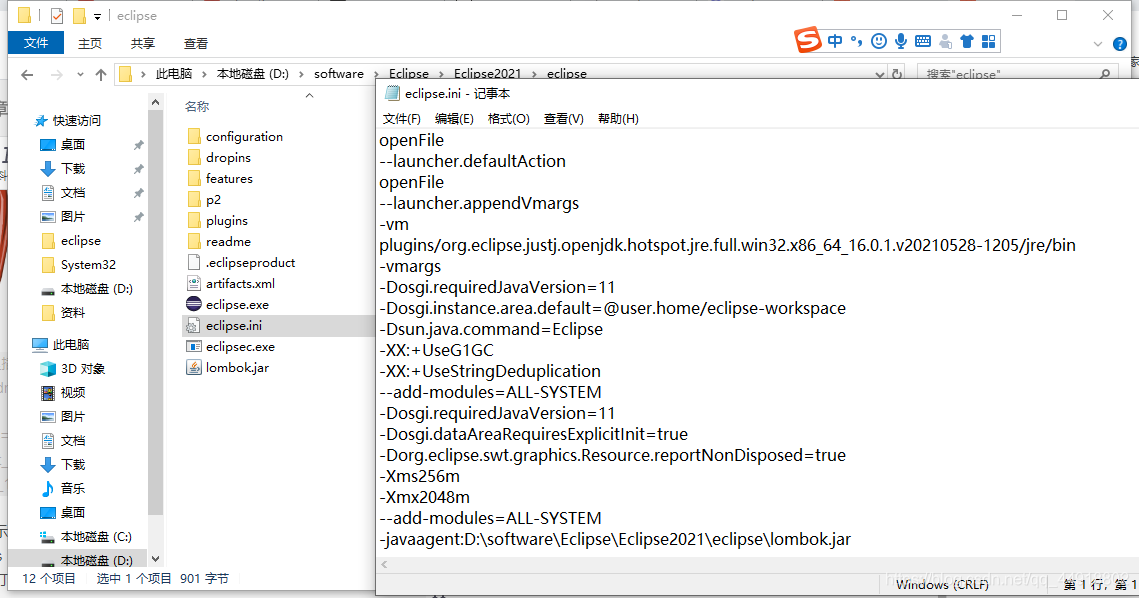Image resolution: width=1139 pixels, height=598 pixels.
Task: Open the Sogou toolbar chevron dropdown
Action: (1097, 42)
